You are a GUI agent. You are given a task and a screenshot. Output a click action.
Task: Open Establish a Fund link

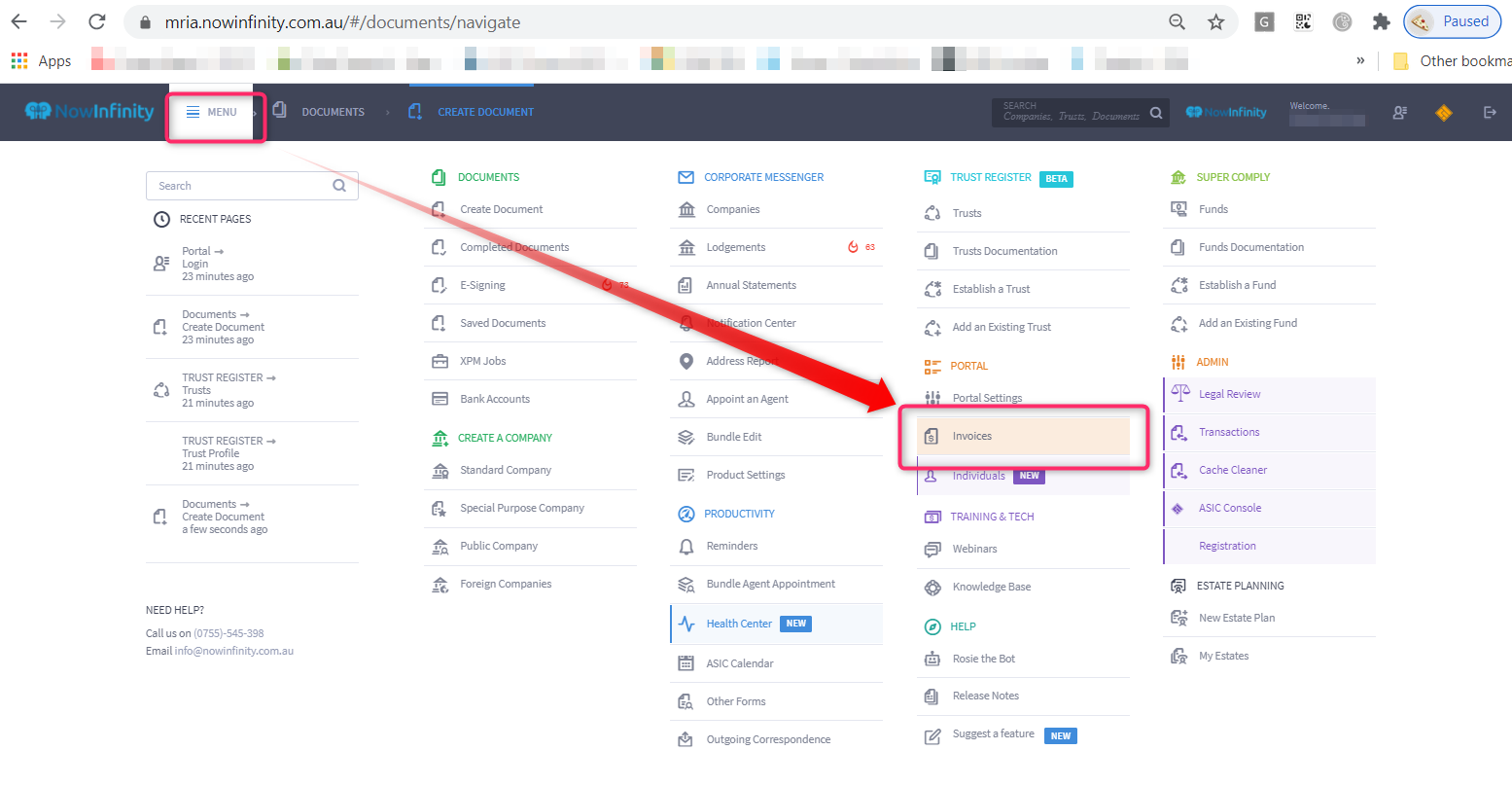[x=1237, y=285]
